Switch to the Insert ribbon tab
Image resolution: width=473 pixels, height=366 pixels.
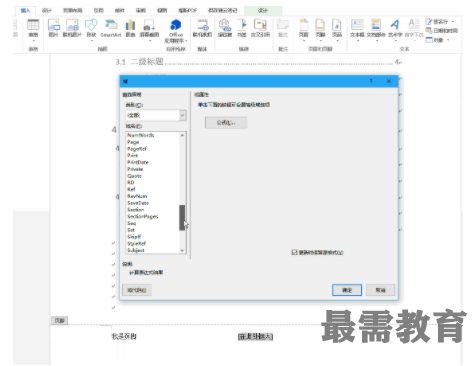25,10
